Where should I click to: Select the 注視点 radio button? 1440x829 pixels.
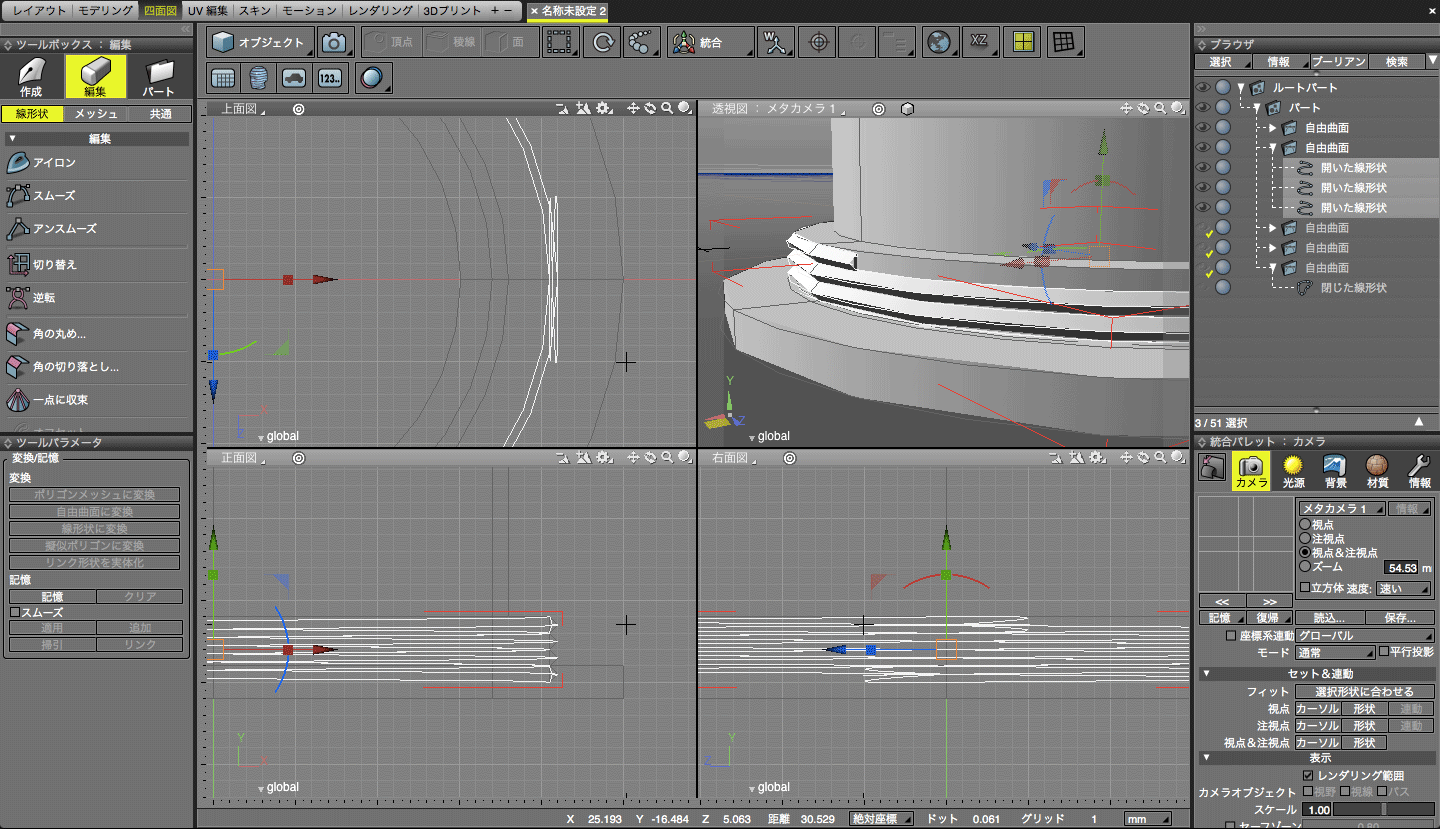pyautogui.click(x=1305, y=539)
